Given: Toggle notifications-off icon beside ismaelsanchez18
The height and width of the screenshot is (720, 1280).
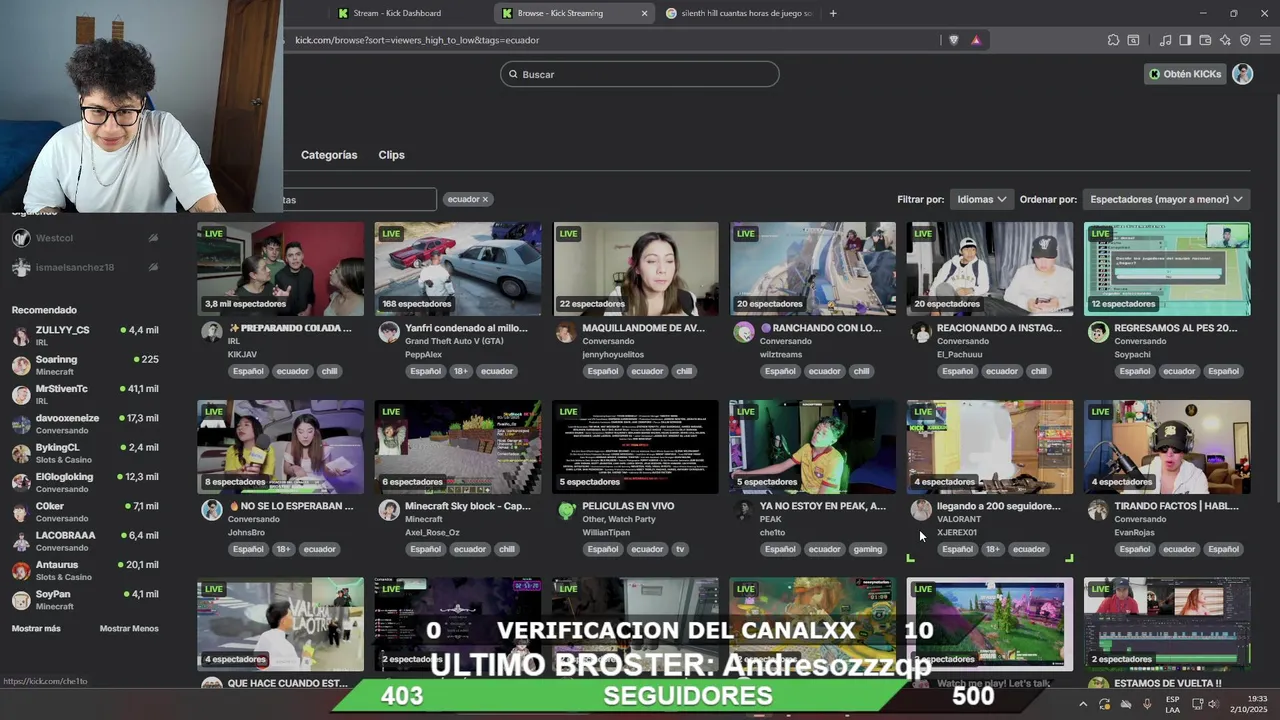Looking at the screenshot, I should pyautogui.click(x=153, y=267).
